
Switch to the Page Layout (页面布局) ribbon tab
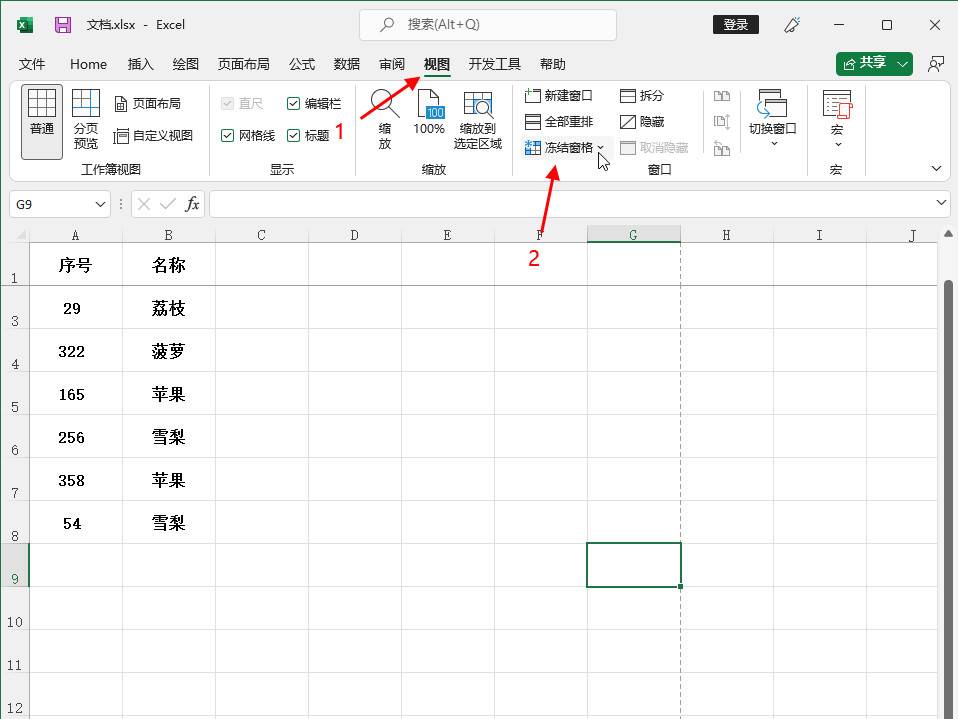coord(243,64)
